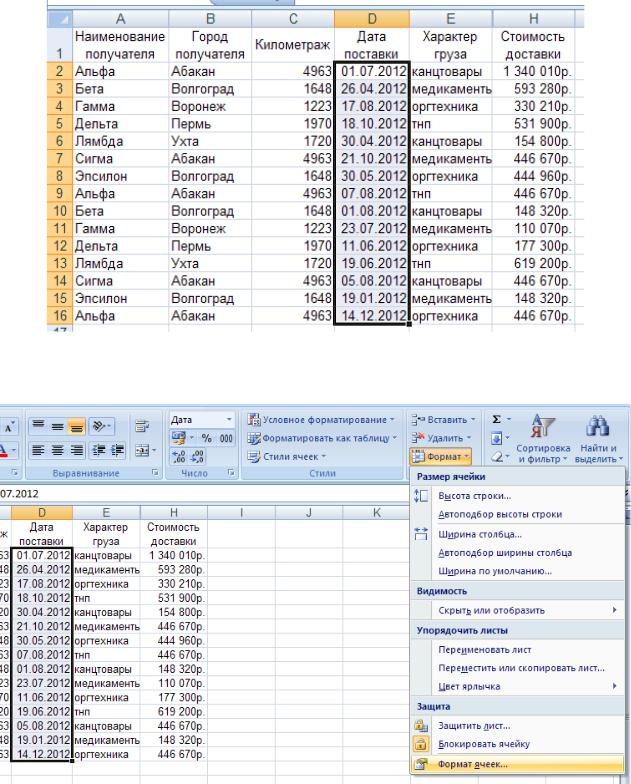Choose 'Защитить лист...' menu item
The image size is (631, 784).
[518, 726]
